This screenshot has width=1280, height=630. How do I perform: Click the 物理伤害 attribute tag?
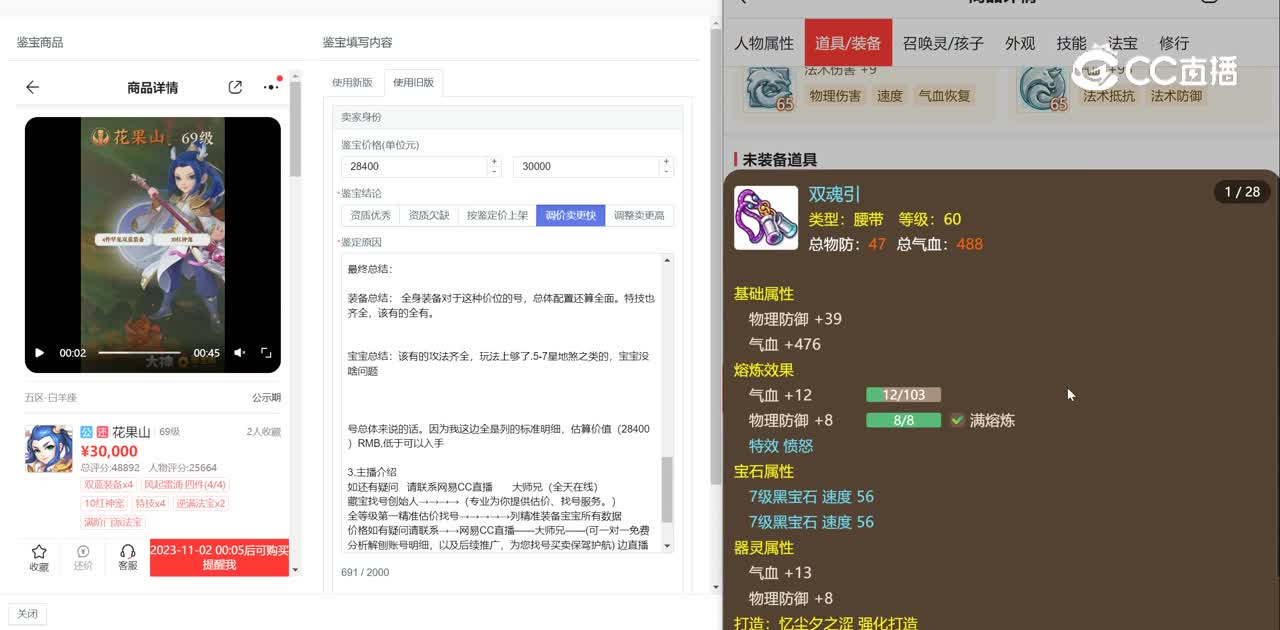[835, 96]
